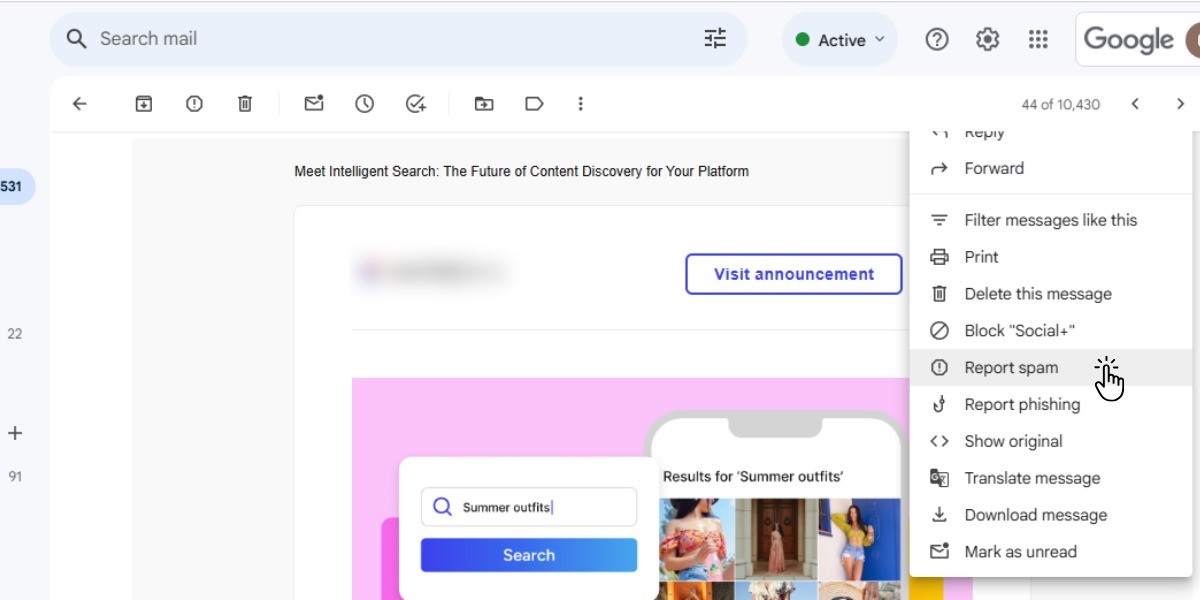Click the Summer outfits search box
This screenshot has height=600, width=1200.
tap(529, 507)
